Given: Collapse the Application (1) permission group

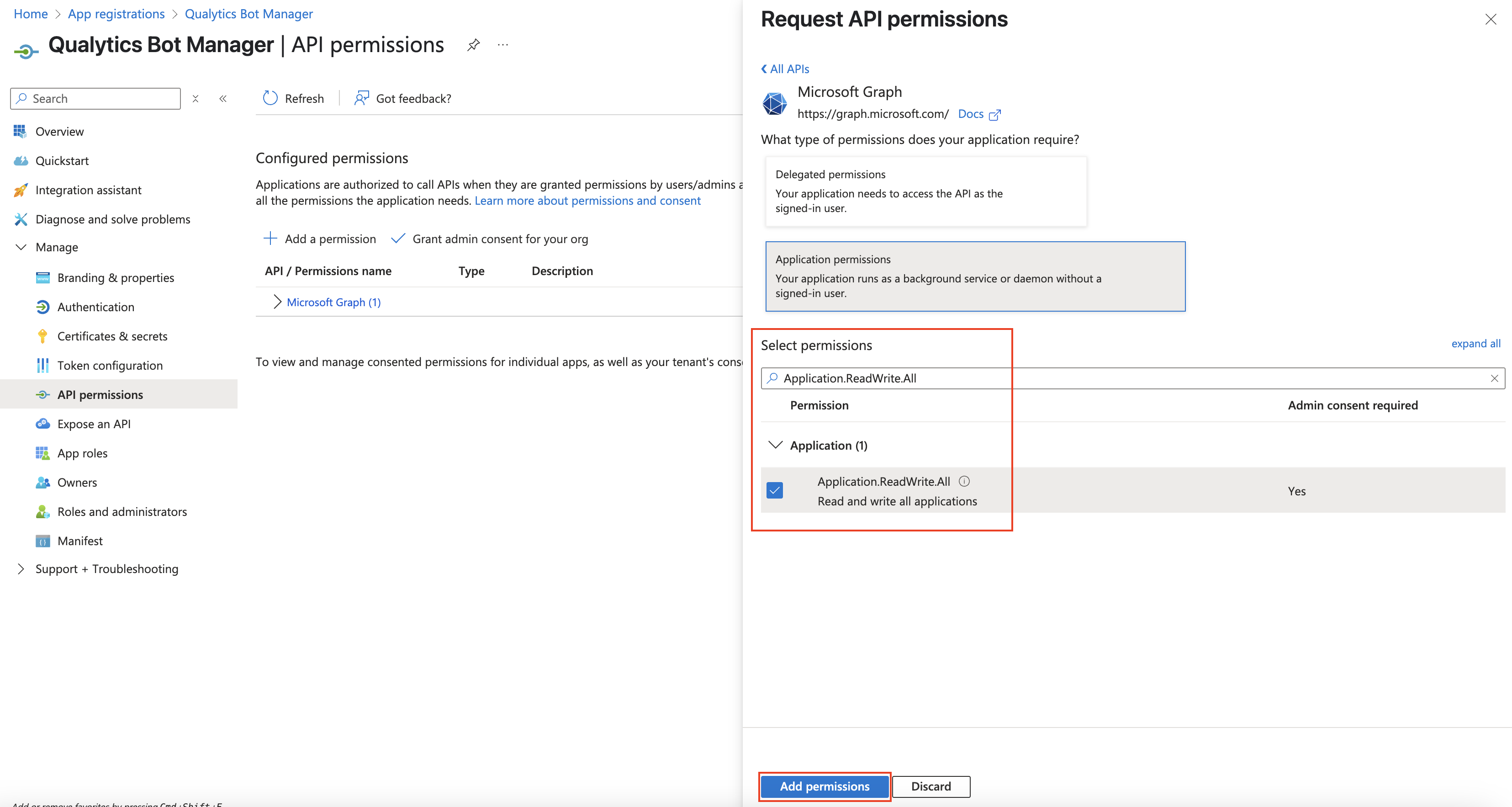Looking at the screenshot, I should pyautogui.click(x=775, y=445).
